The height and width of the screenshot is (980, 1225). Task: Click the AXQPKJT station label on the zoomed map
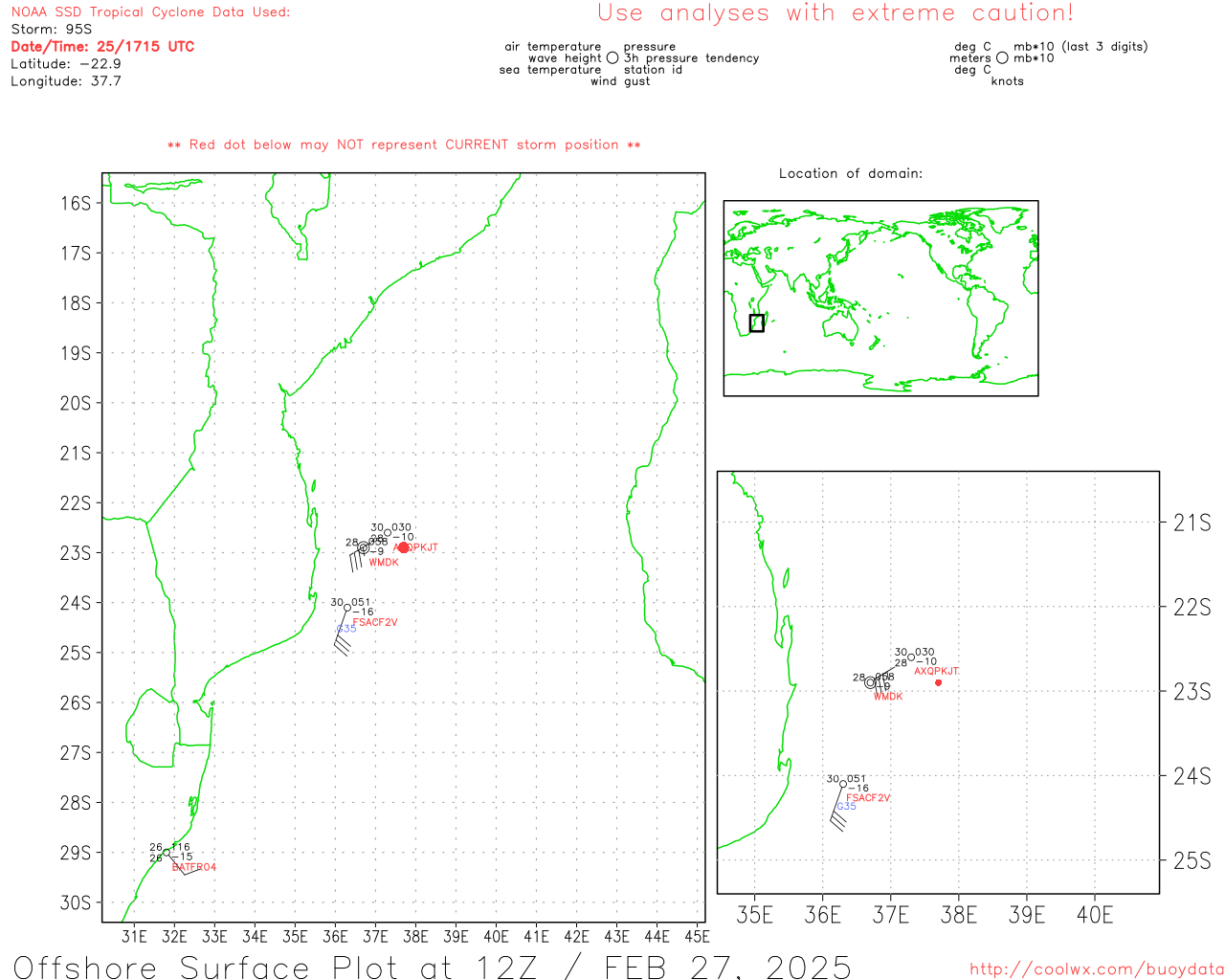(x=936, y=671)
